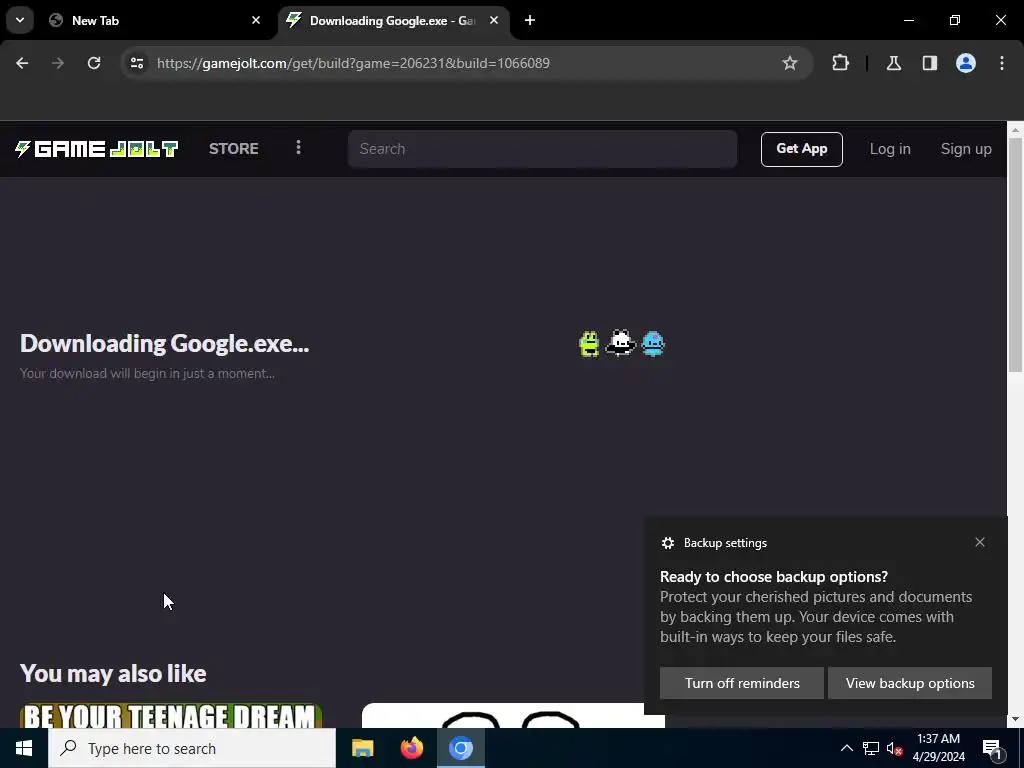The width and height of the screenshot is (1024, 768).
Task: Open the Log in link
Action: pyautogui.click(x=889, y=149)
